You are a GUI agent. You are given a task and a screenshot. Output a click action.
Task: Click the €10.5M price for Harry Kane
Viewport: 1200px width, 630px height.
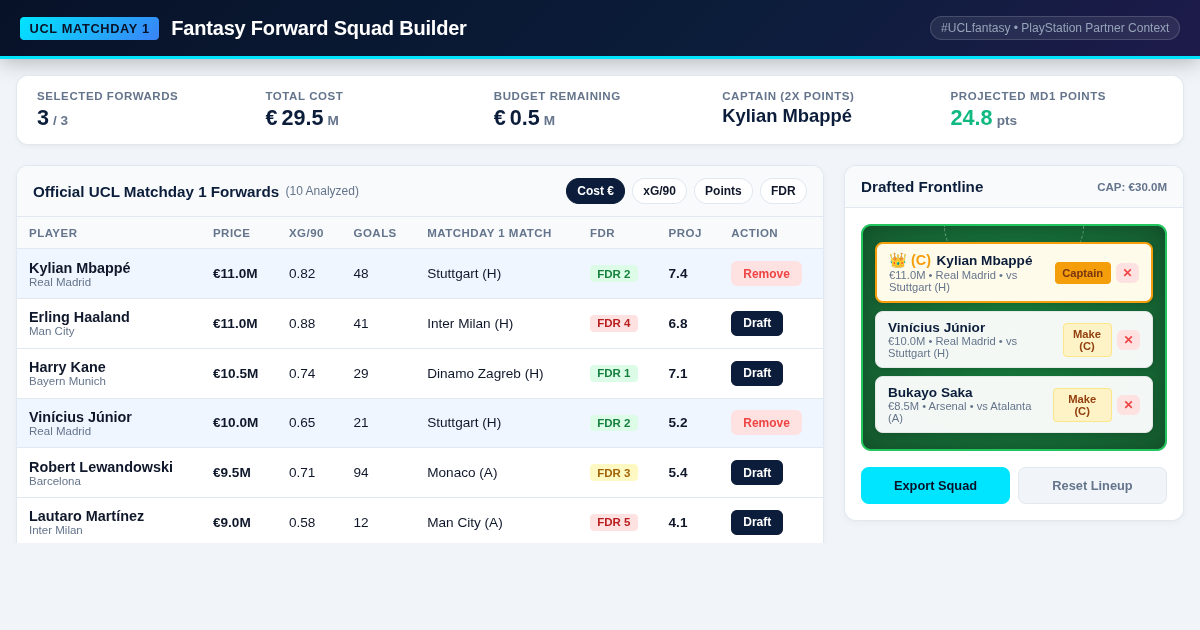[x=235, y=373]
